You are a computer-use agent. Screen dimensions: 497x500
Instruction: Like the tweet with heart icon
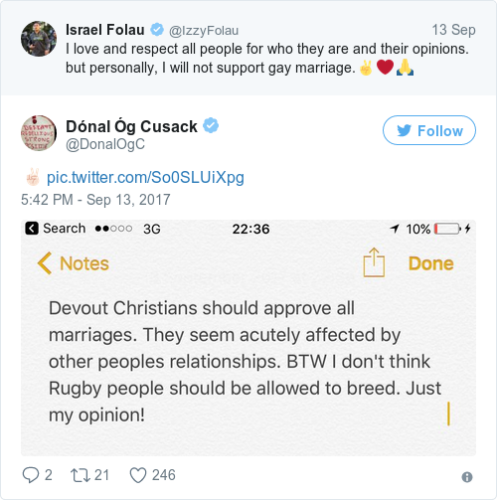(138, 475)
